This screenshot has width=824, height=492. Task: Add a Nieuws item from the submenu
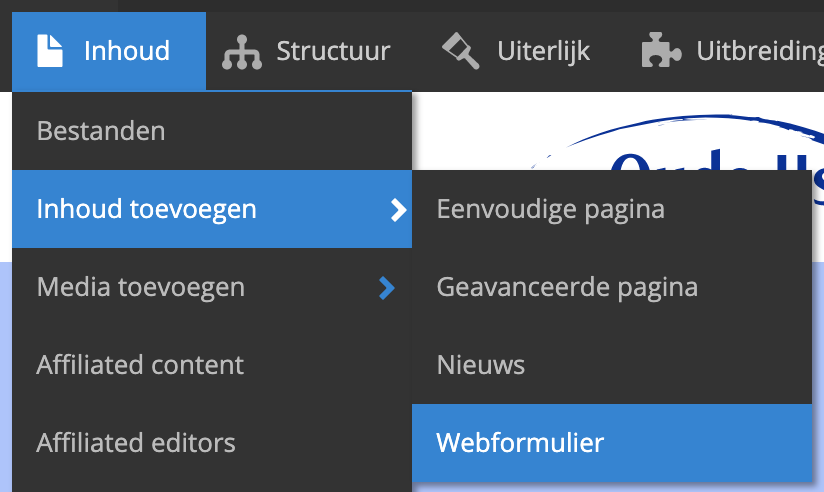[481, 365]
